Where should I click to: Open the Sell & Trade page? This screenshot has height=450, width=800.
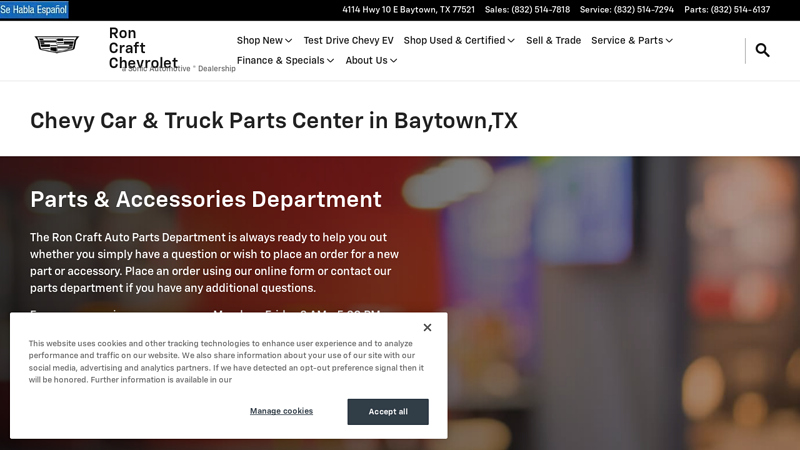(554, 40)
